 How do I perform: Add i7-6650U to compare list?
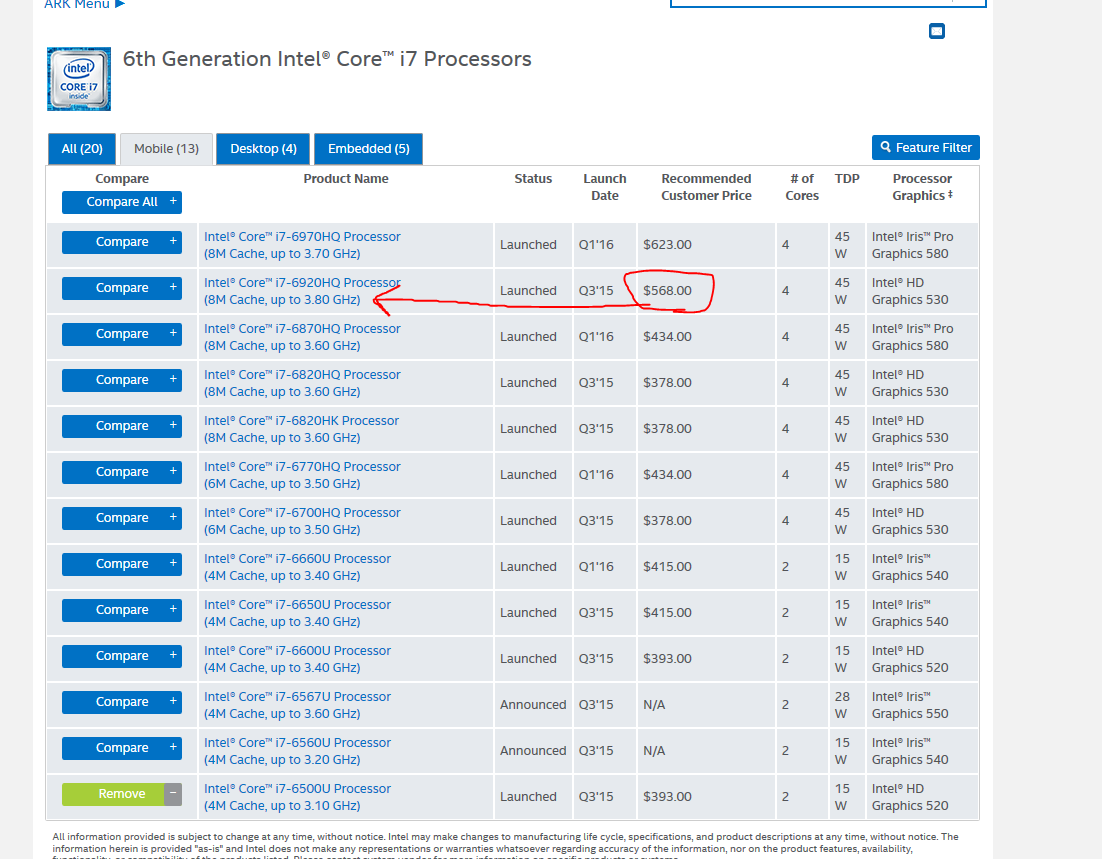[x=122, y=610]
